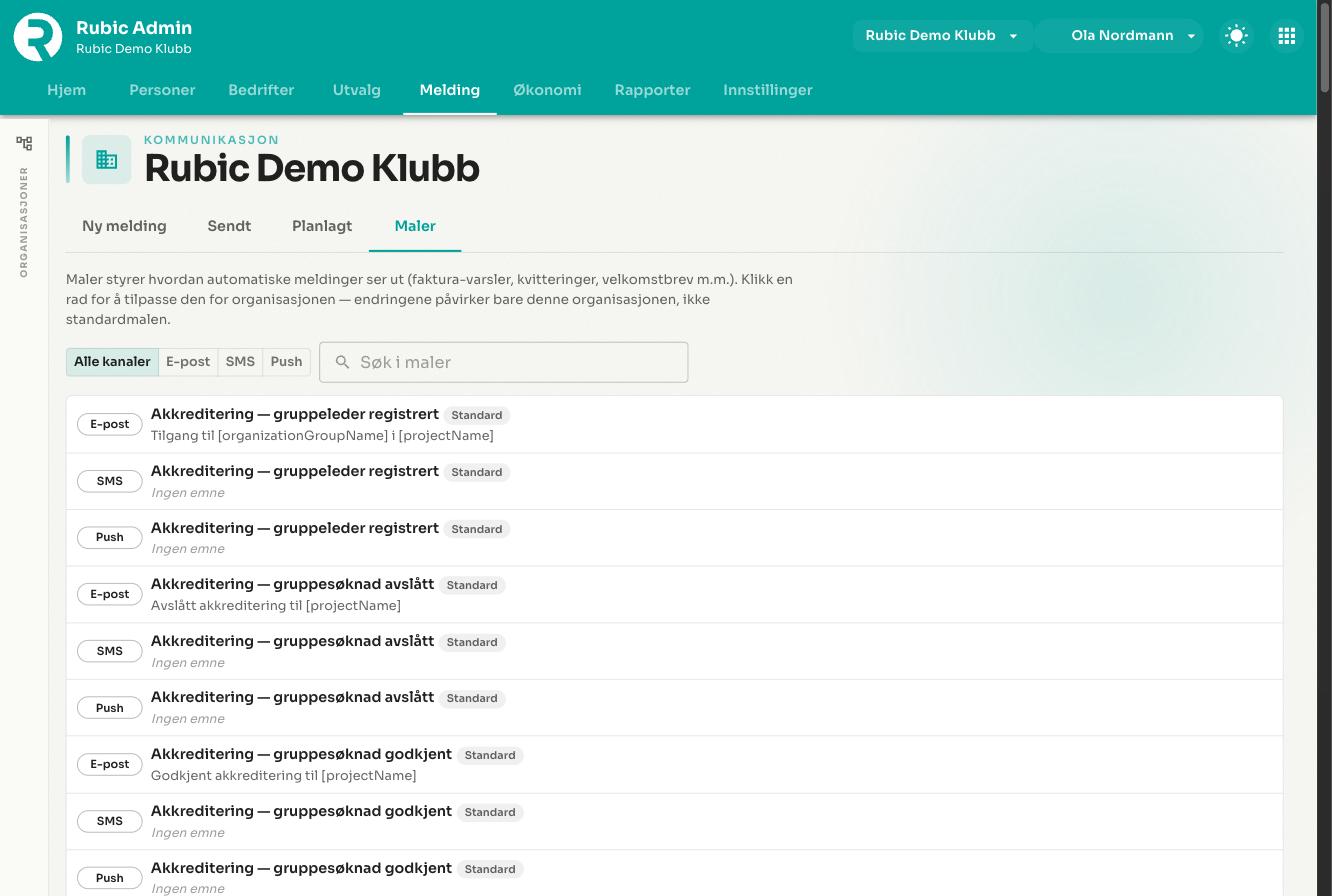This screenshot has width=1332, height=896.
Task: Click the building icon beside Rubic Demo Klubb
Action: click(x=106, y=159)
